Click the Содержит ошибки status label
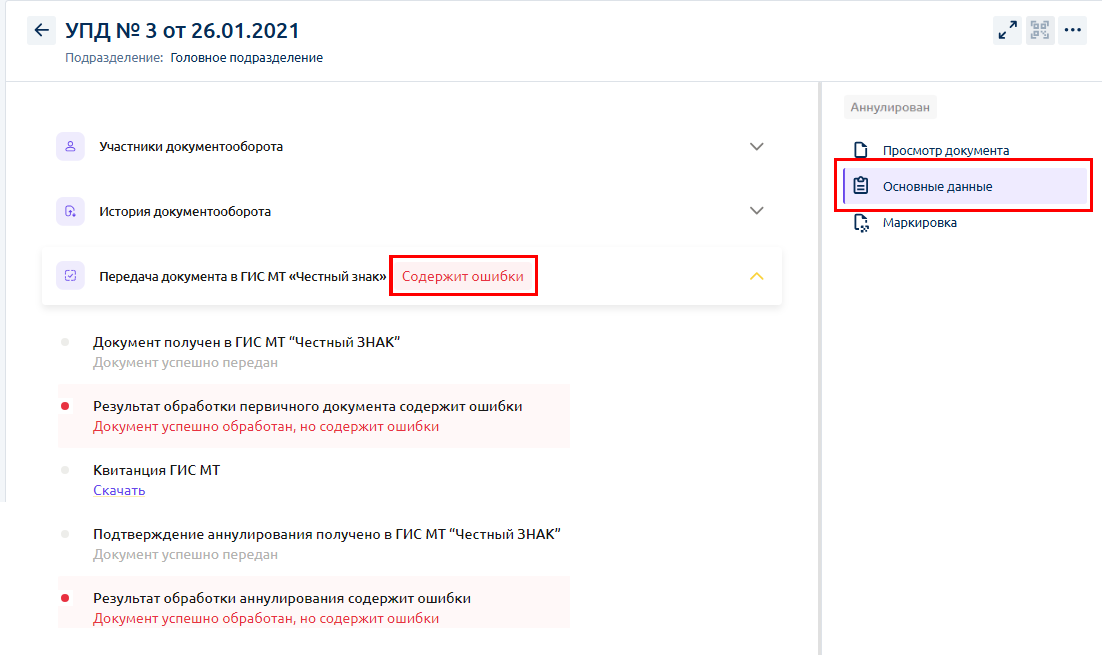 click(x=462, y=276)
